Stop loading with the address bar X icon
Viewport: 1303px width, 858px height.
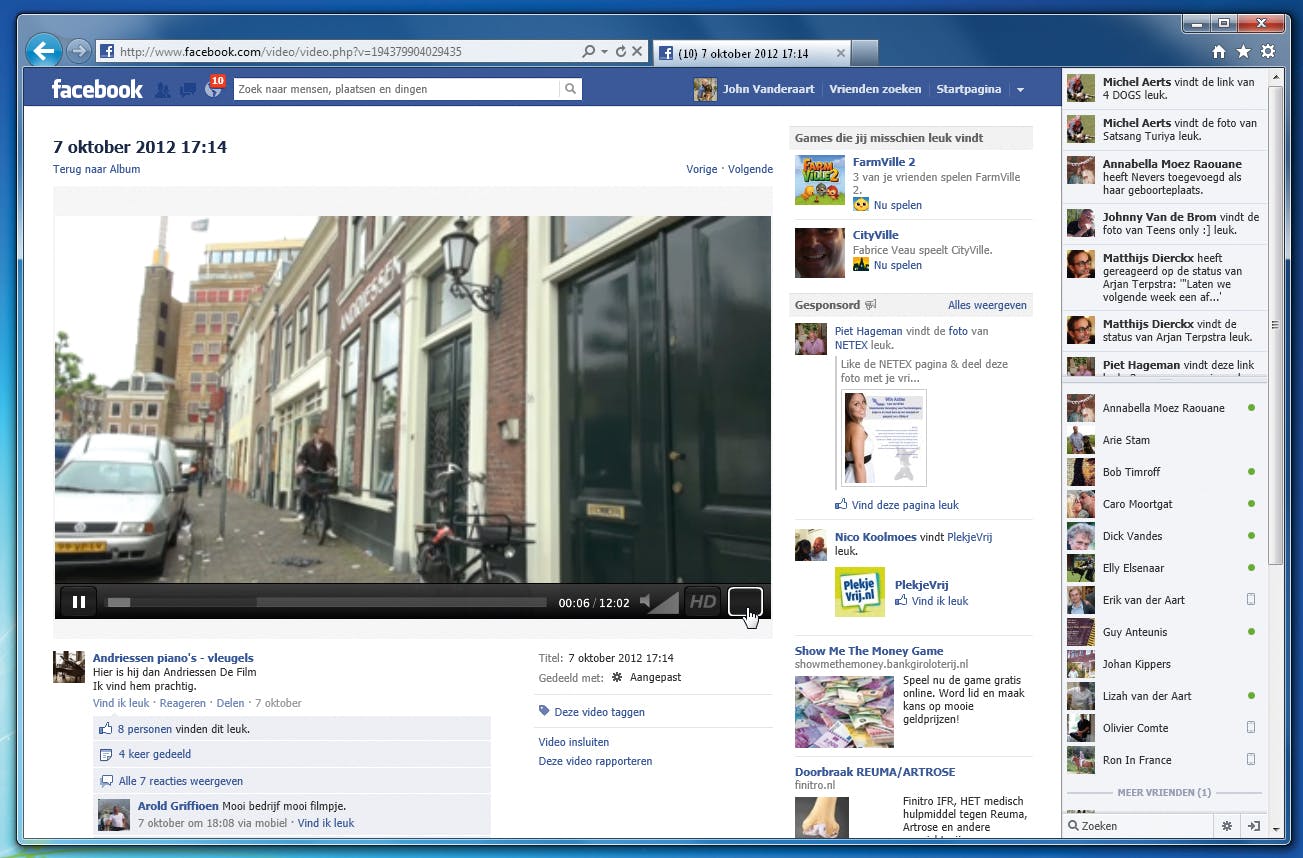click(x=637, y=52)
